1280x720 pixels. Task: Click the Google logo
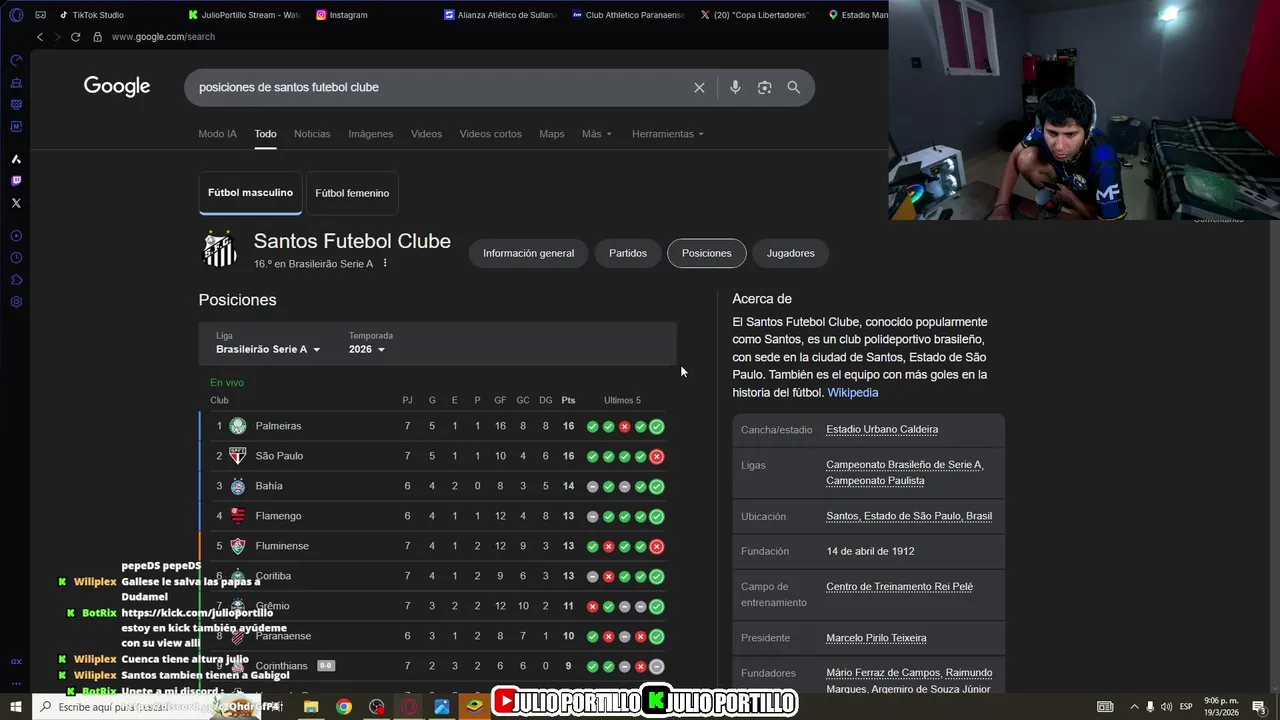tap(117, 87)
